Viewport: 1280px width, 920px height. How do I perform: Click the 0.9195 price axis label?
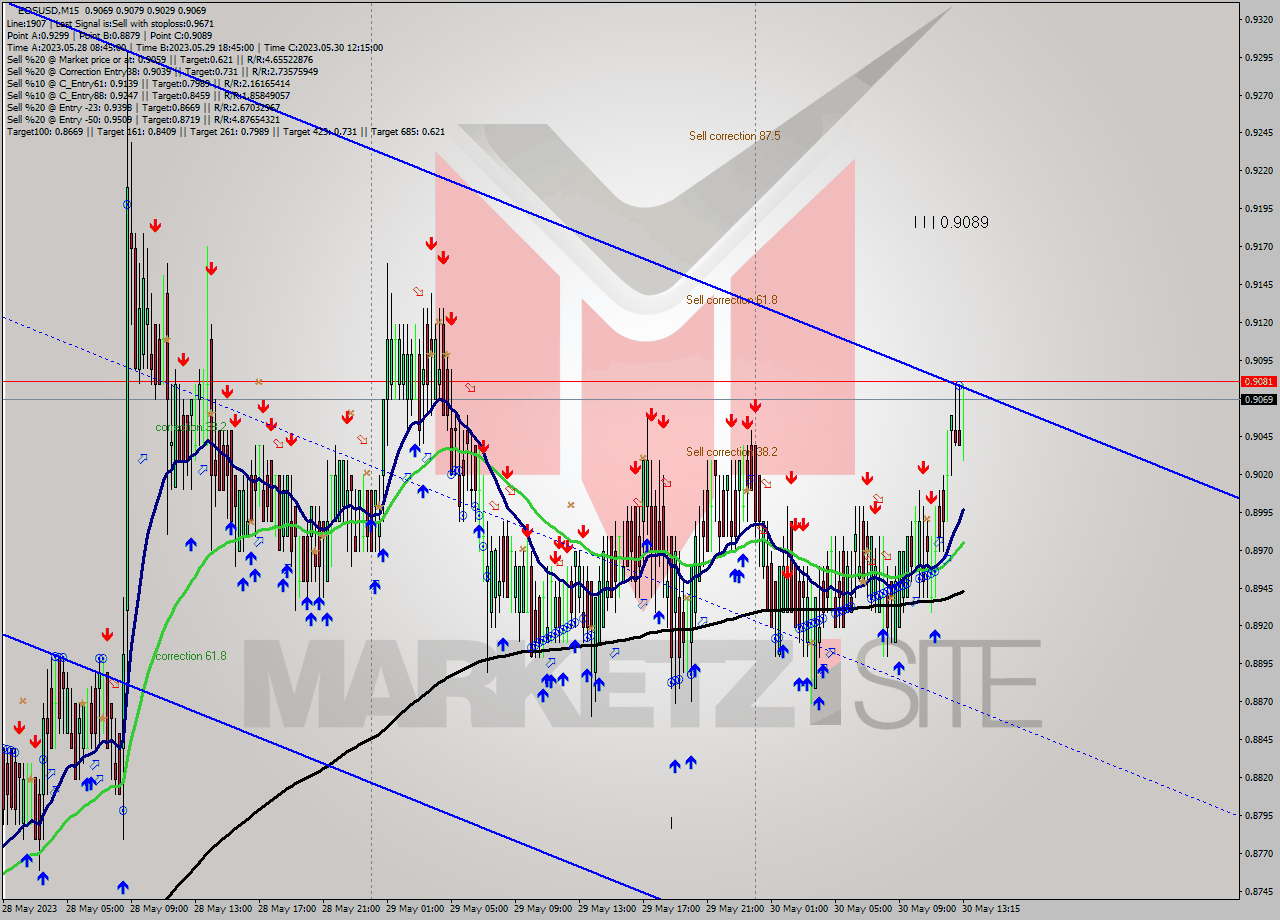tap(1258, 209)
